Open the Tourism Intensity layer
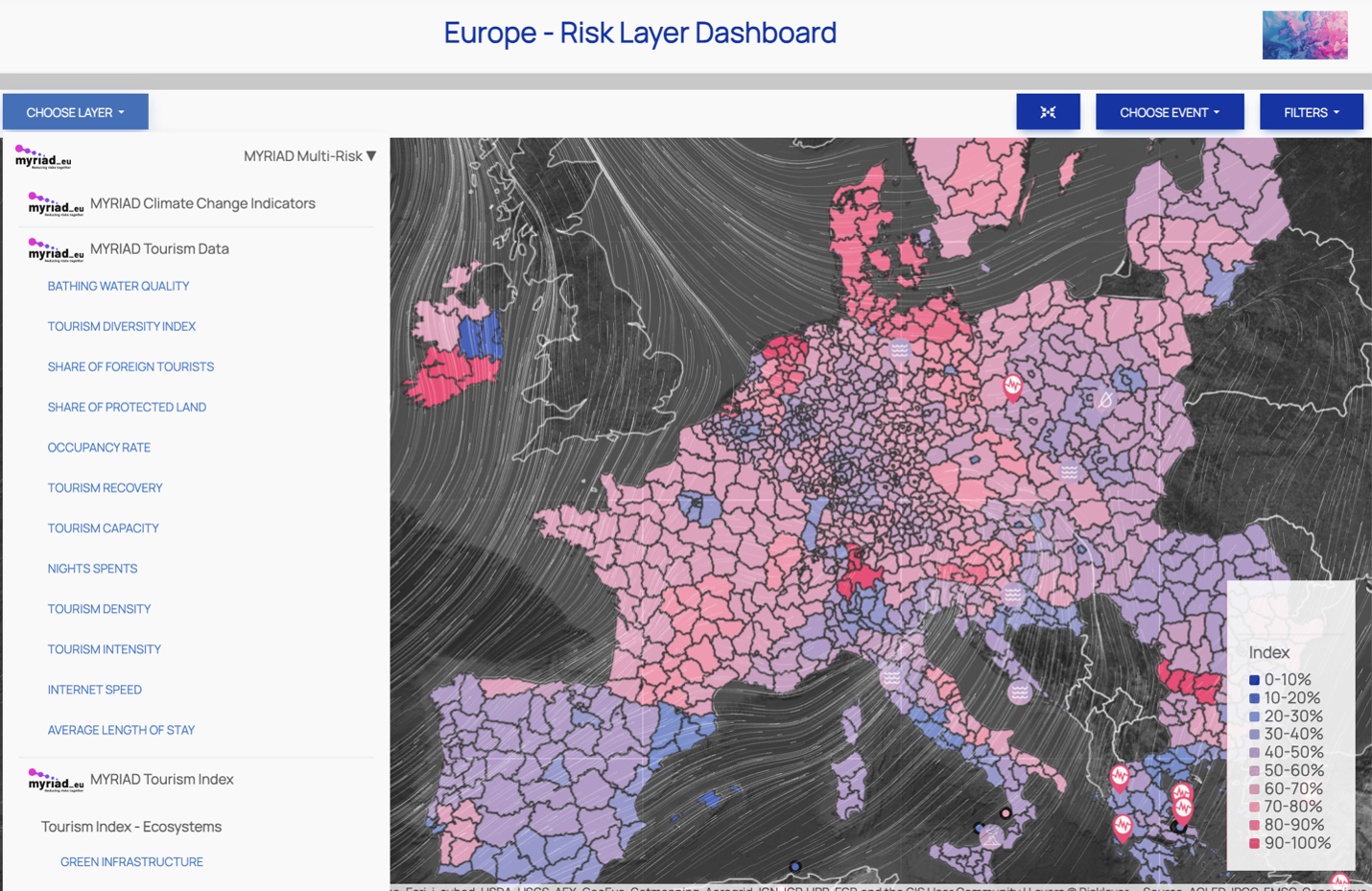The width and height of the screenshot is (1372, 891). (104, 648)
